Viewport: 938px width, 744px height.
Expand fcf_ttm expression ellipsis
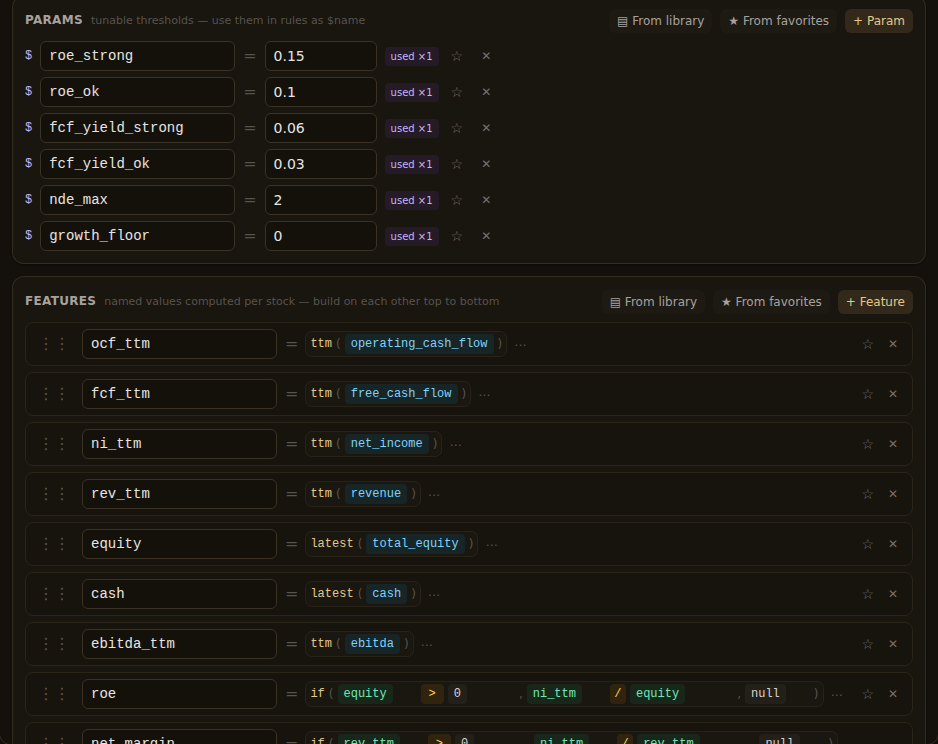tap(485, 394)
